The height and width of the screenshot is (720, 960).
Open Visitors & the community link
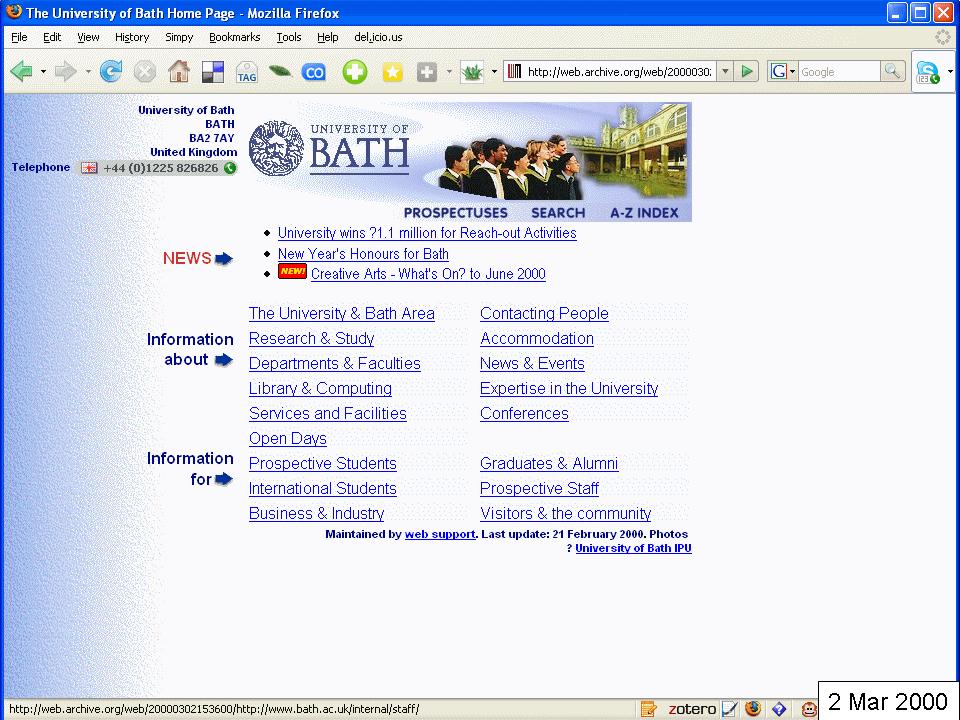566,514
